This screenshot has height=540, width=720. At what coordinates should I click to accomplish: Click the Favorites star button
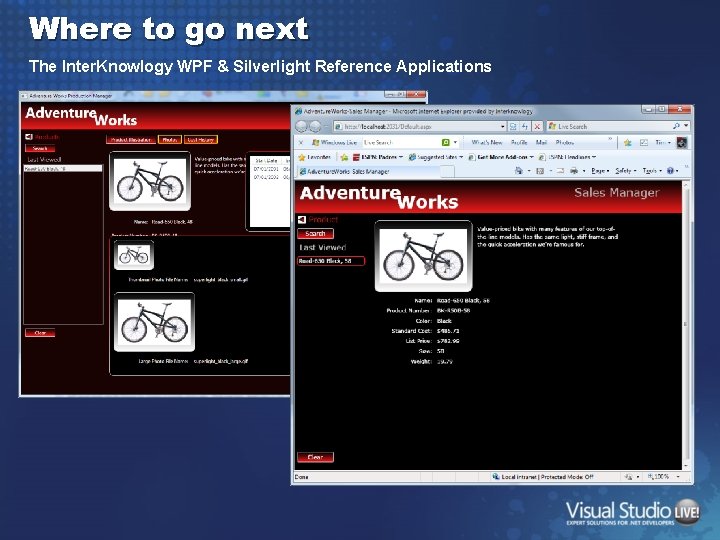[315, 157]
